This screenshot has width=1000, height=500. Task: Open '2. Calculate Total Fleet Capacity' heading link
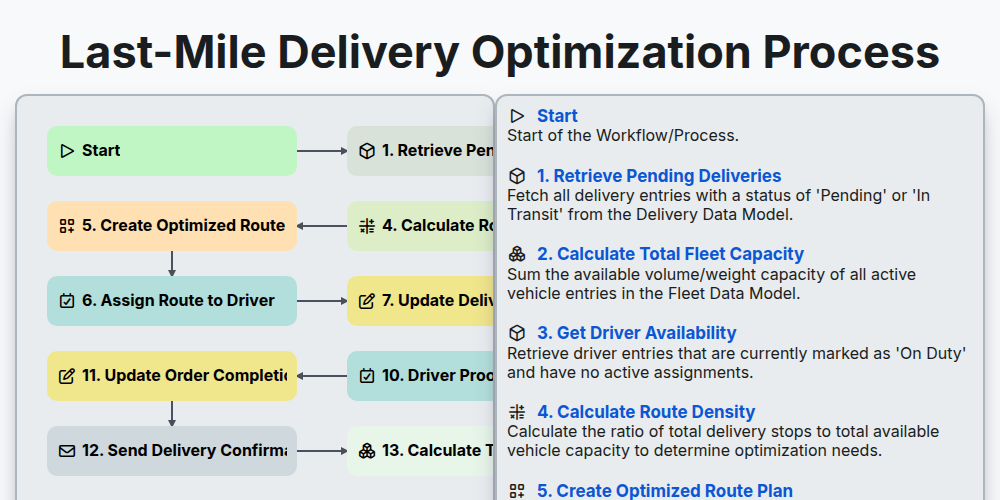(670, 254)
